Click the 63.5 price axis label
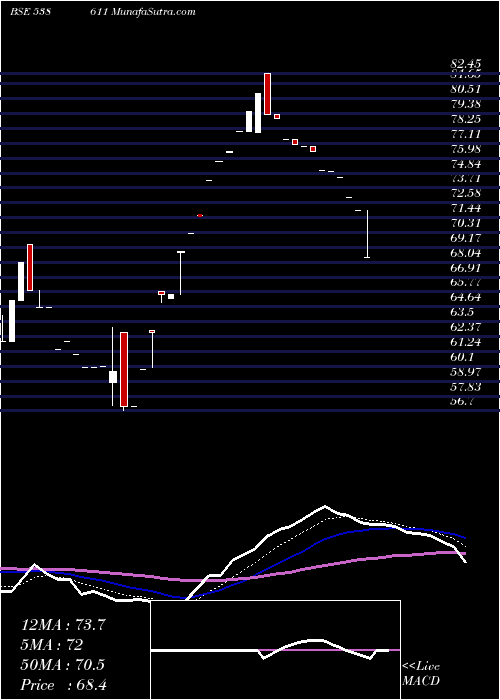Screen dimensions: 500x700 [x=462, y=312]
